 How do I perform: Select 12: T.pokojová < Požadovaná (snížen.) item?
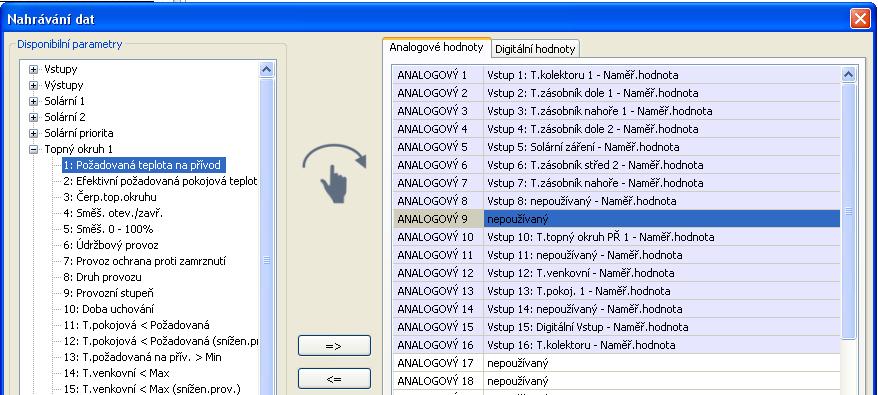pyautogui.click(x=160, y=341)
